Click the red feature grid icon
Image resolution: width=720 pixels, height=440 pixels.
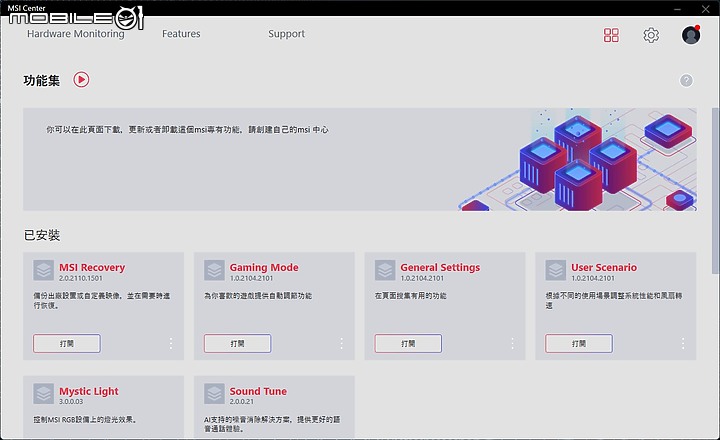pyautogui.click(x=611, y=35)
